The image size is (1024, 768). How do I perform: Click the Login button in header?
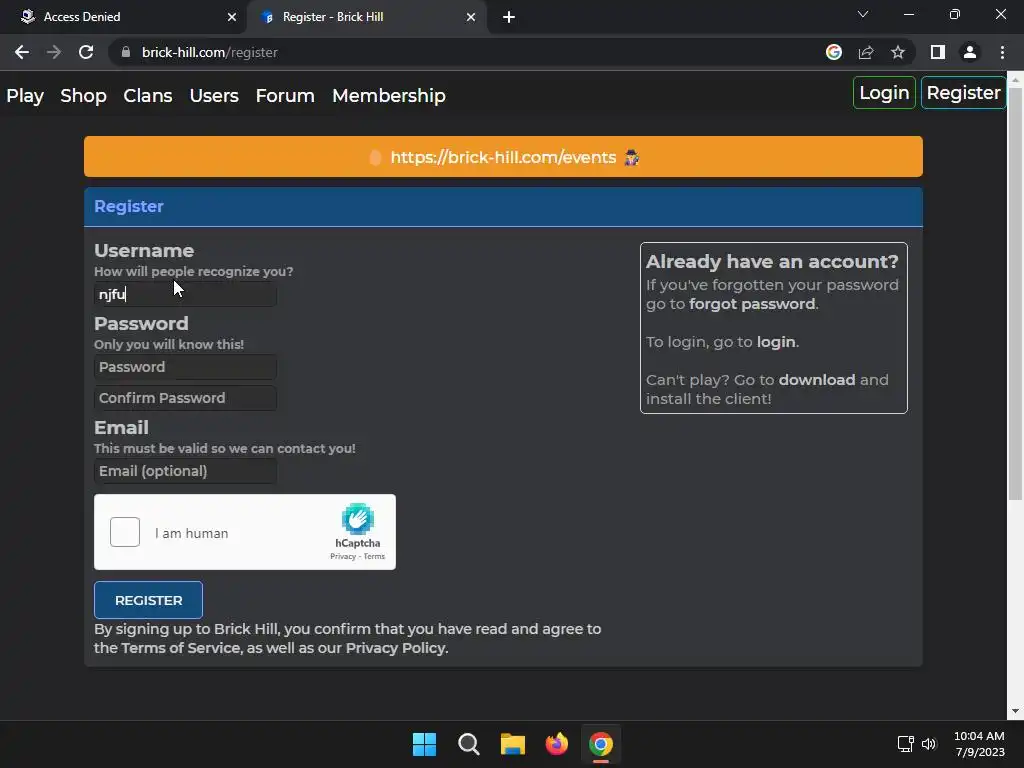(884, 93)
